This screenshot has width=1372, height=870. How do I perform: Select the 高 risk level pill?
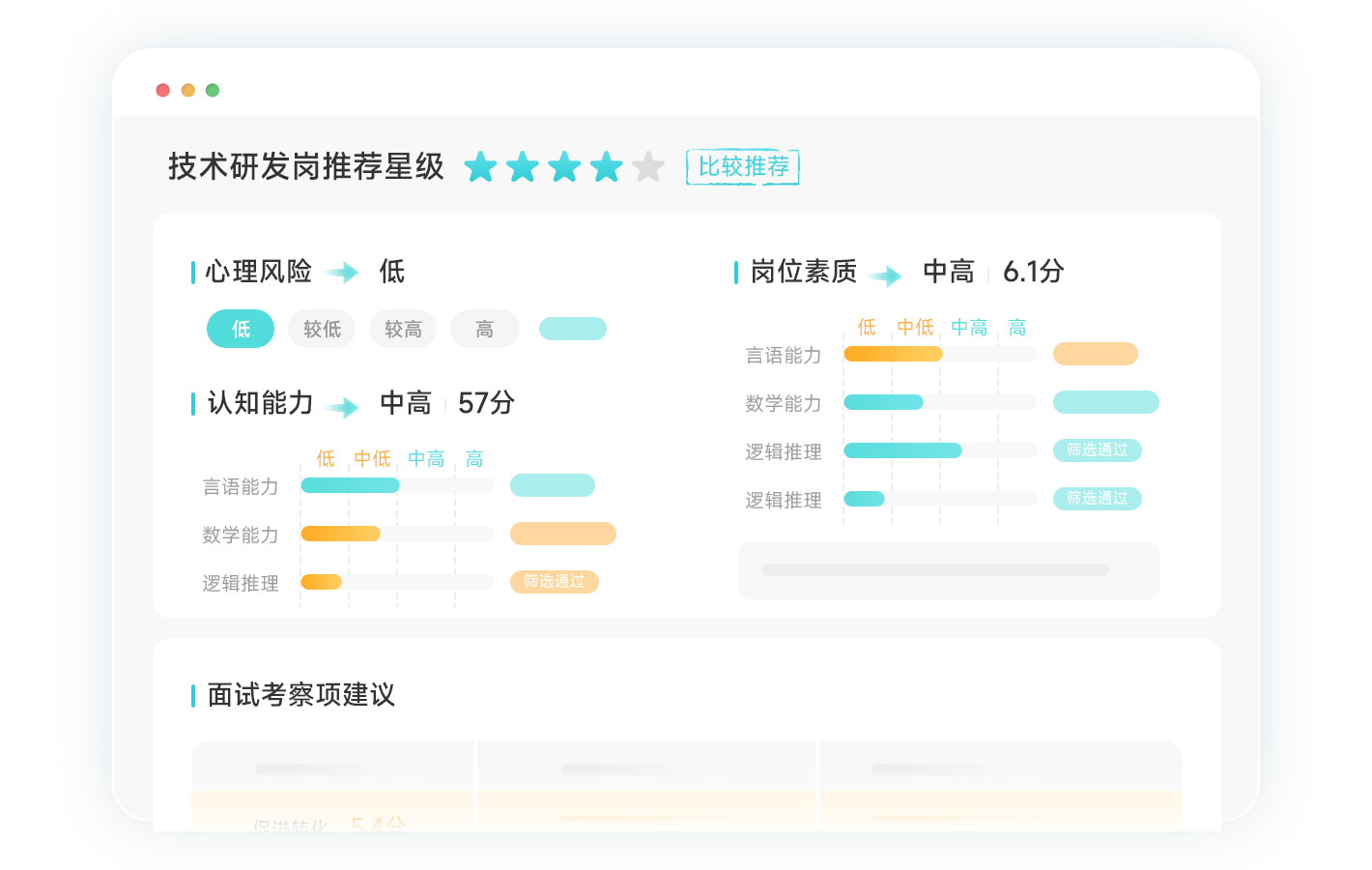tap(485, 330)
